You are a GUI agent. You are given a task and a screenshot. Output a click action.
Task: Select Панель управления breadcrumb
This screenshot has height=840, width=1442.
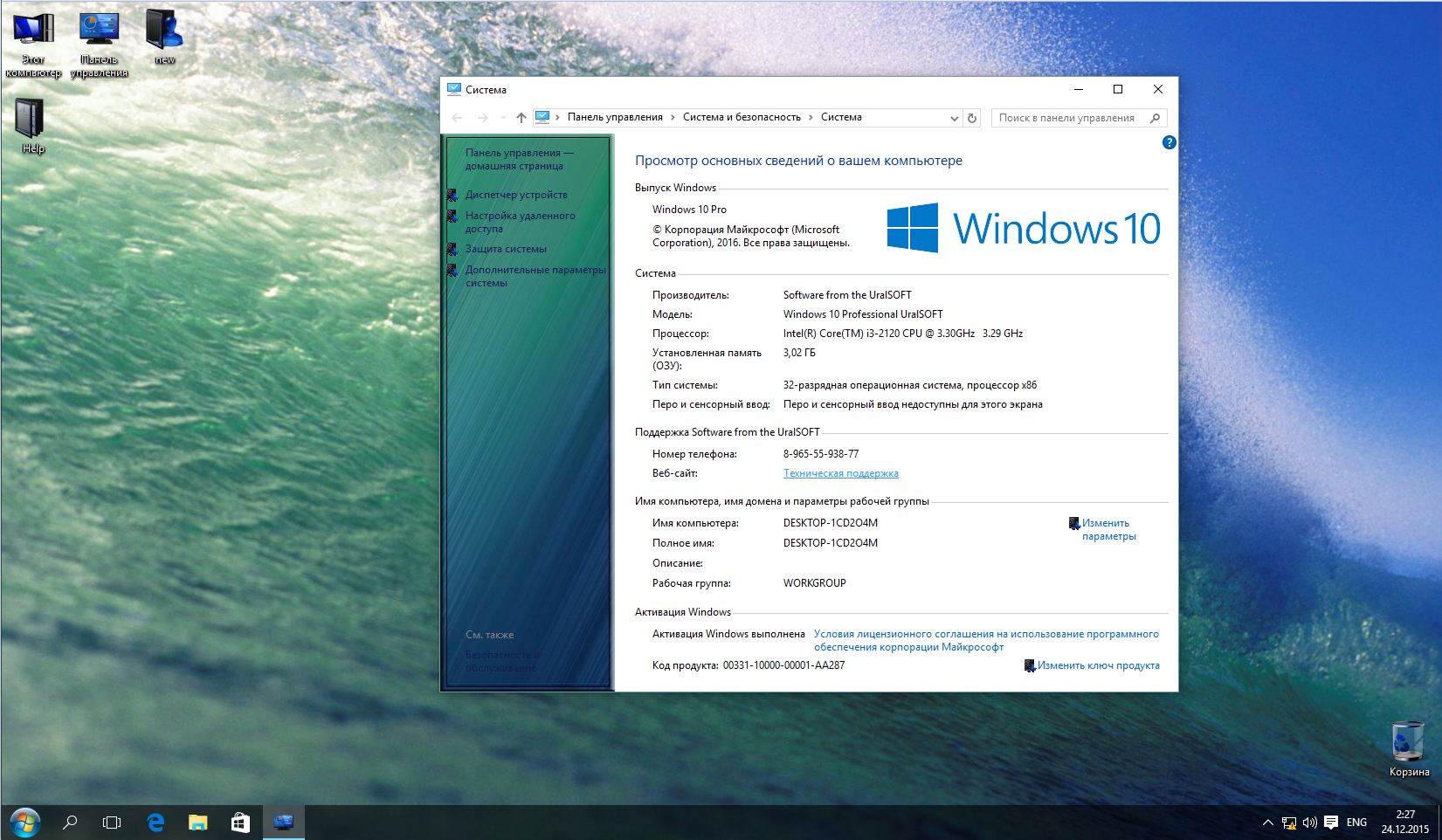pyautogui.click(x=615, y=117)
